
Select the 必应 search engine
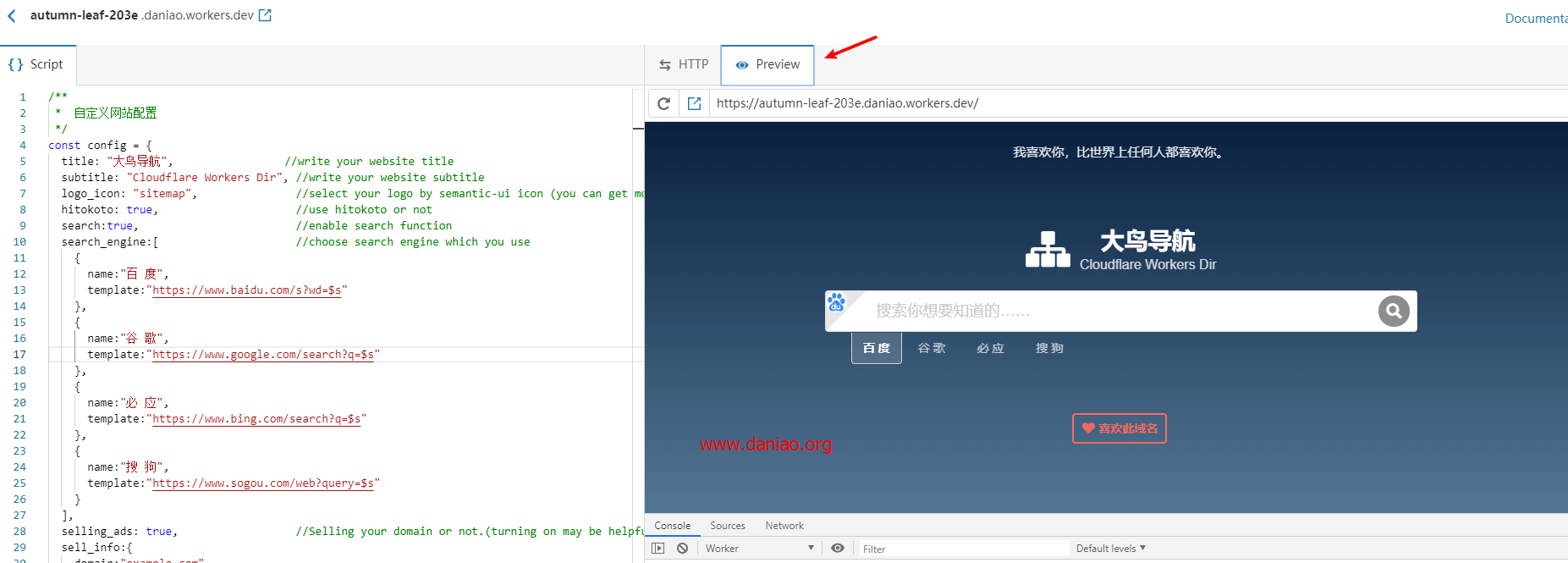990,348
